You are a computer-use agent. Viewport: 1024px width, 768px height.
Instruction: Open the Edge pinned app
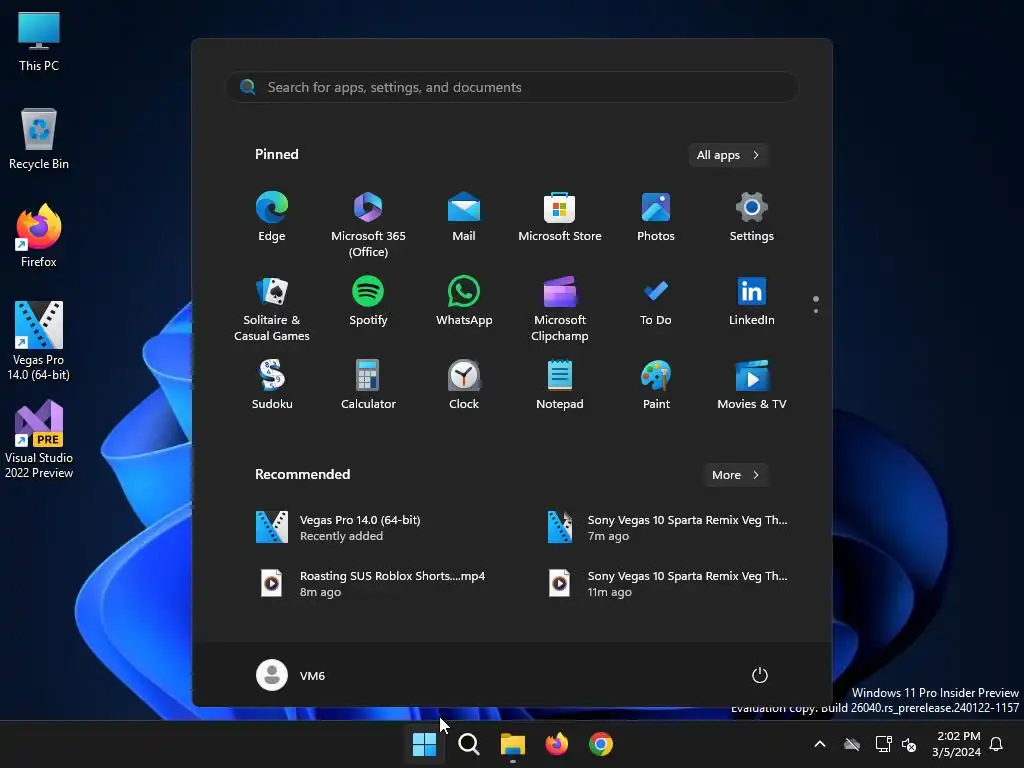click(272, 217)
